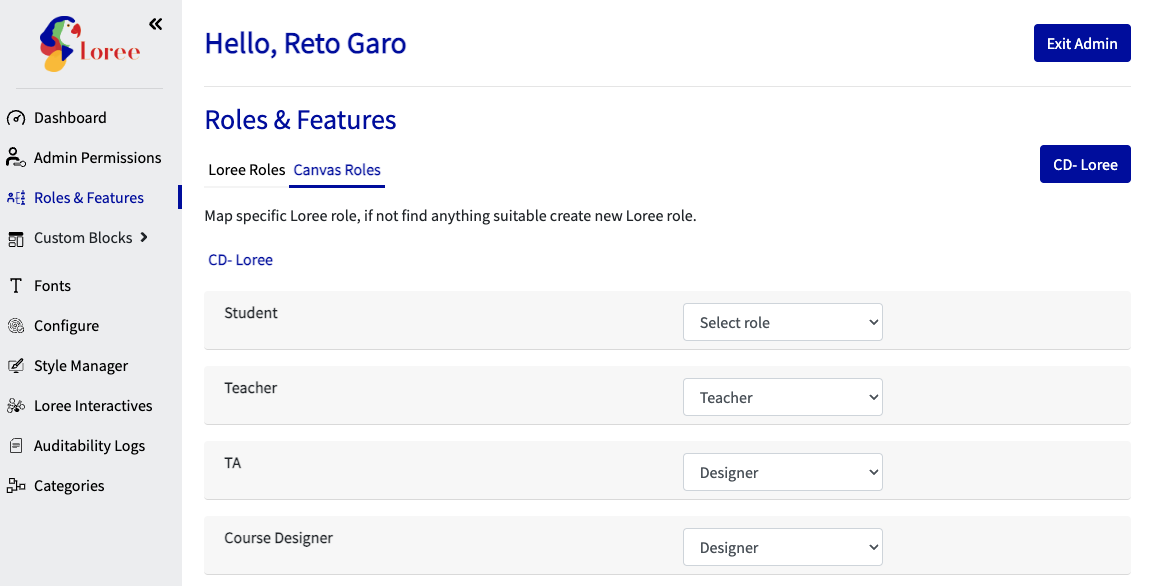Click the Style Manager icon
The image size is (1151, 586).
15,365
